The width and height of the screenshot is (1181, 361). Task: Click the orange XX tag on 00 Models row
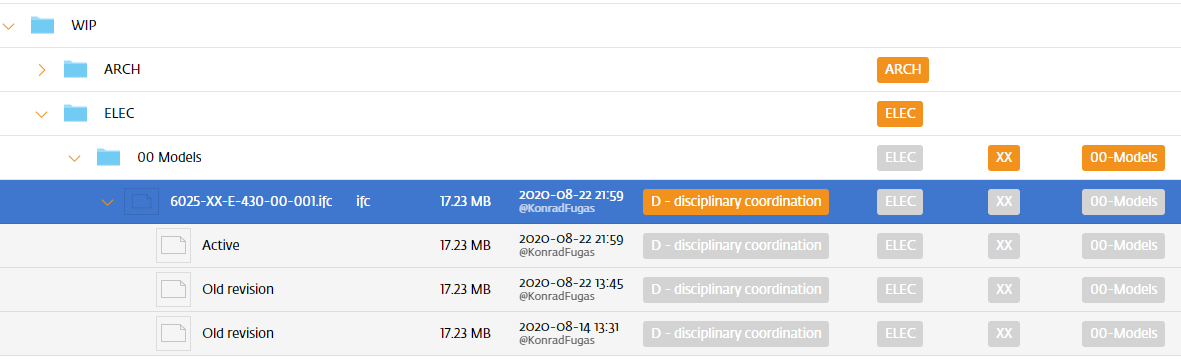coord(1003,158)
